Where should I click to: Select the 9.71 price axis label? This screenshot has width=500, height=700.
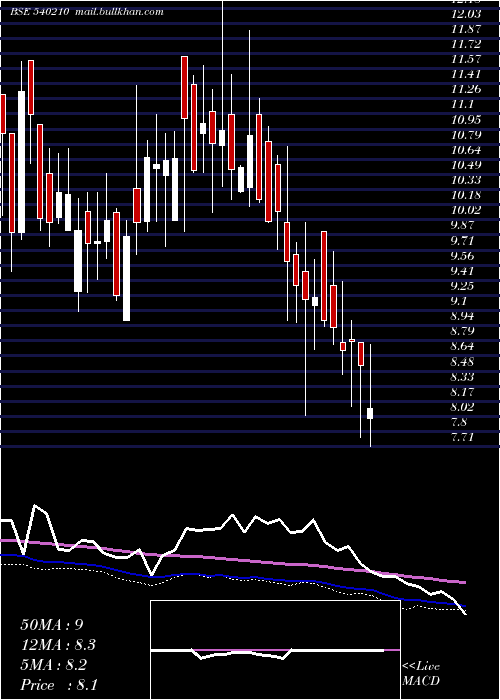tap(464, 241)
